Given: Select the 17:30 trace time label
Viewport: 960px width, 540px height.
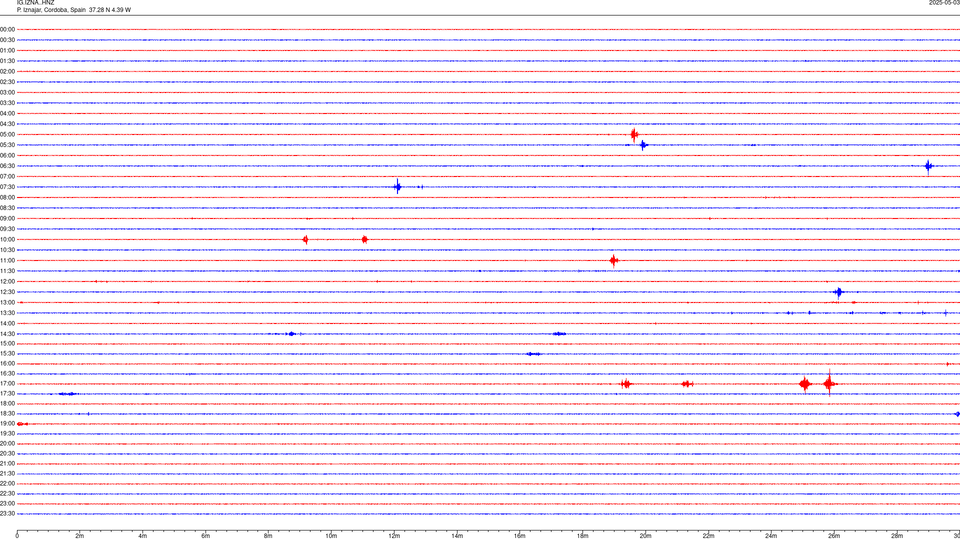Looking at the screenshot, I should click(7, 394).
